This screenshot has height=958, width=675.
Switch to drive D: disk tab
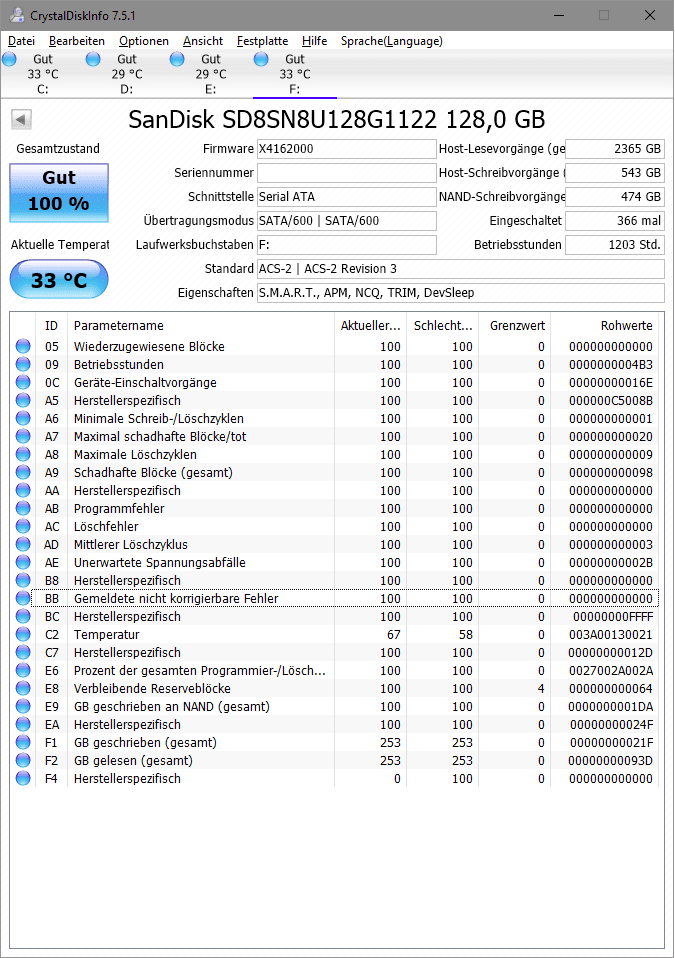[126, 74]
